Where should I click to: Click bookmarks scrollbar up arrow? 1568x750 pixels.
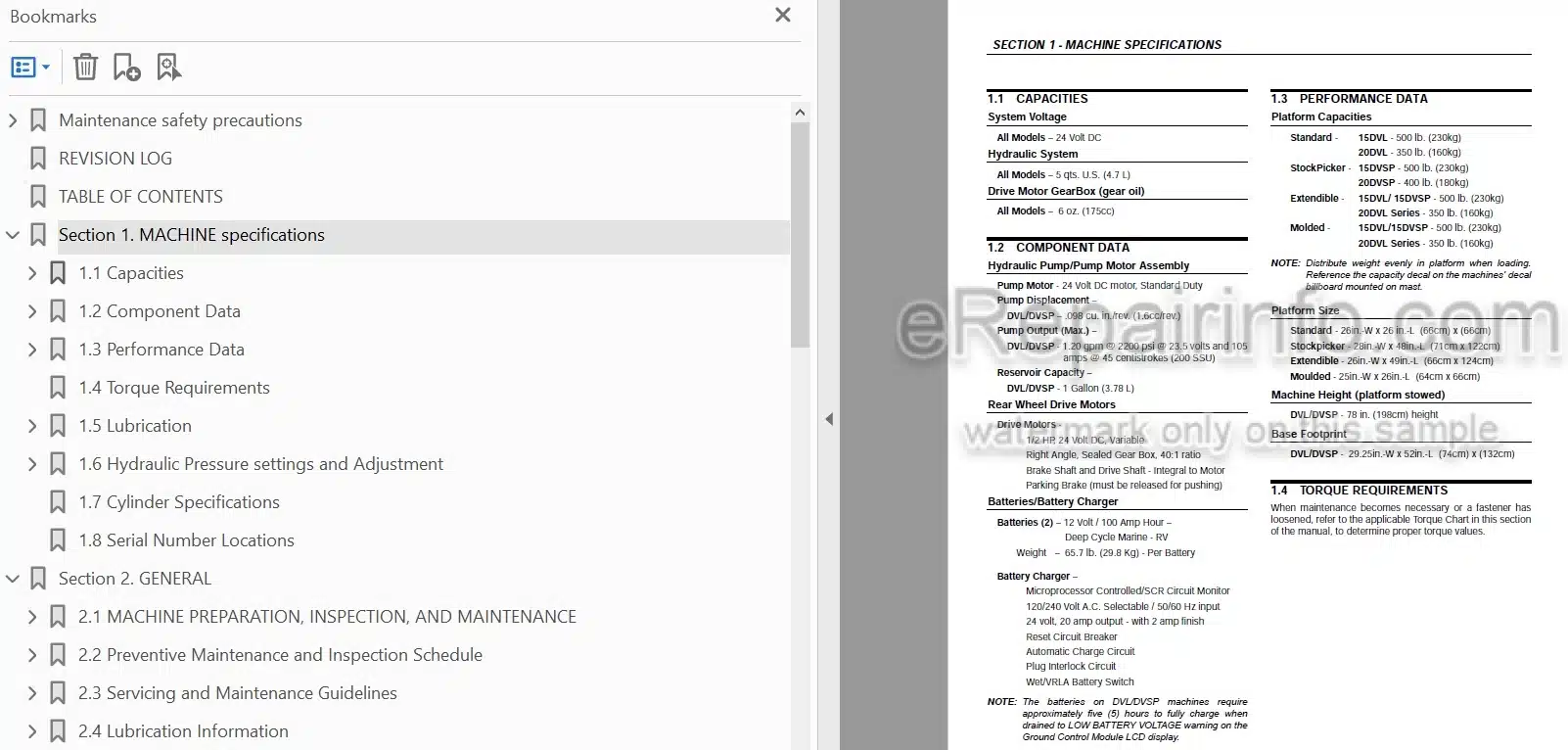tap(800, 113)
